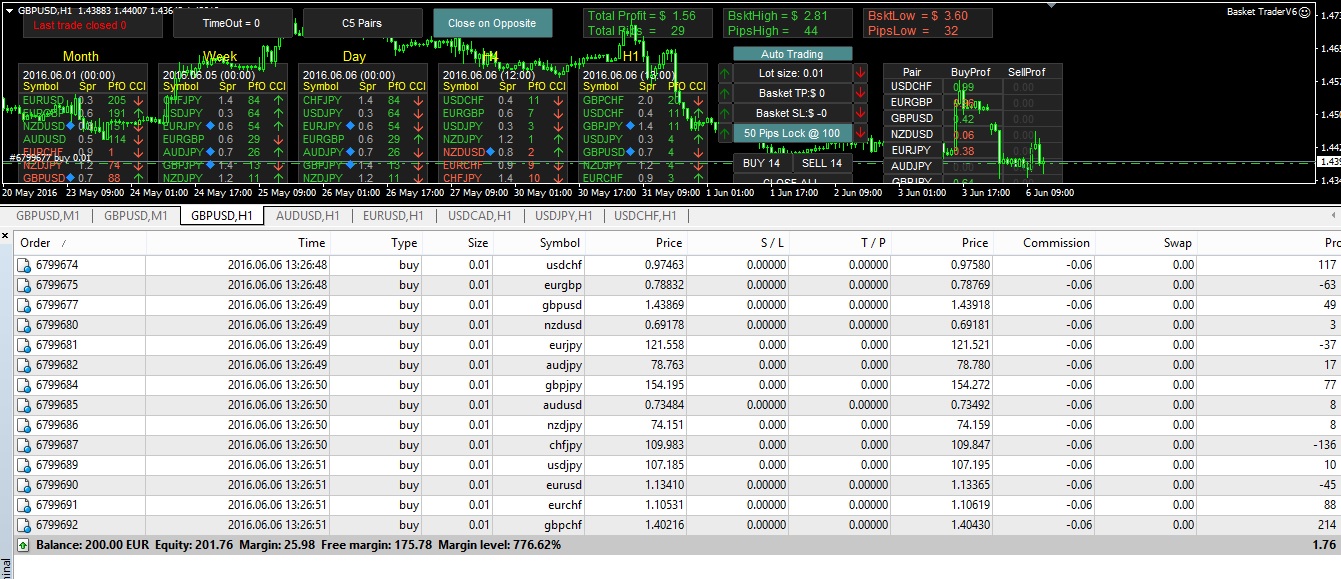Click order icon for 6799692 gbpchf
Viewport: 1341px width, 579px height.
pos(24,525)
